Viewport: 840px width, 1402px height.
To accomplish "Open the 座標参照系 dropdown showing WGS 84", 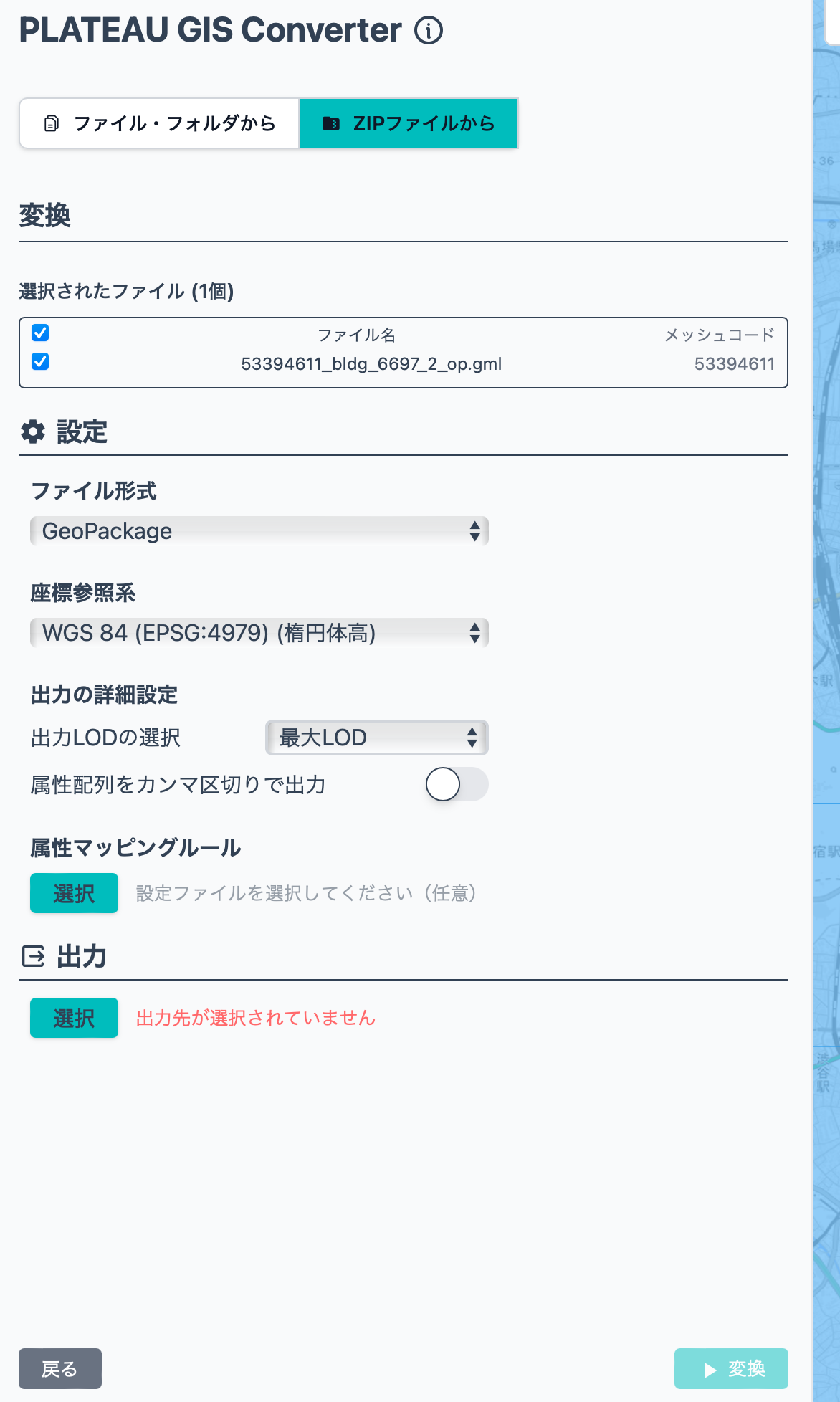I will click(258, 633).
